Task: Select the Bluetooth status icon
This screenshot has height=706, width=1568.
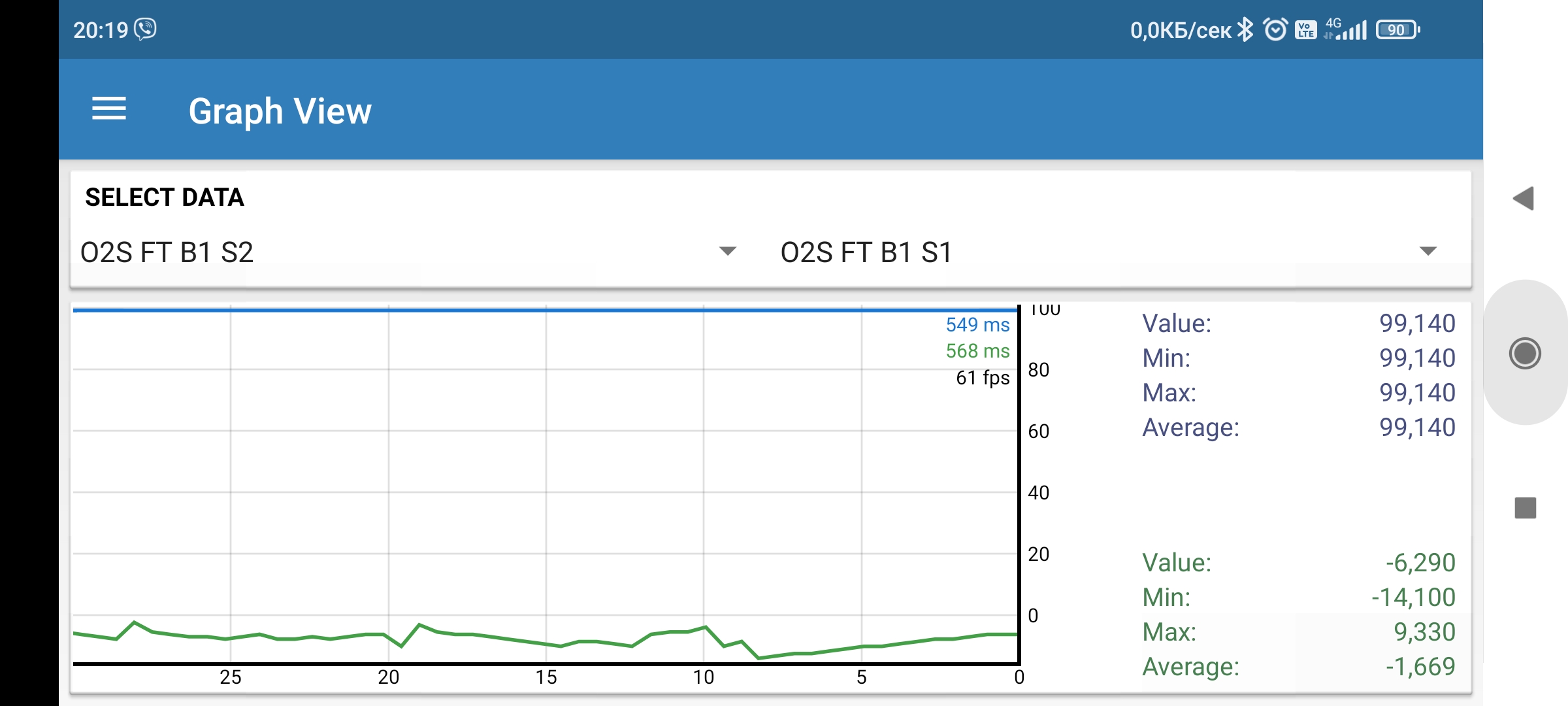Action: (x=1245, y=29)
